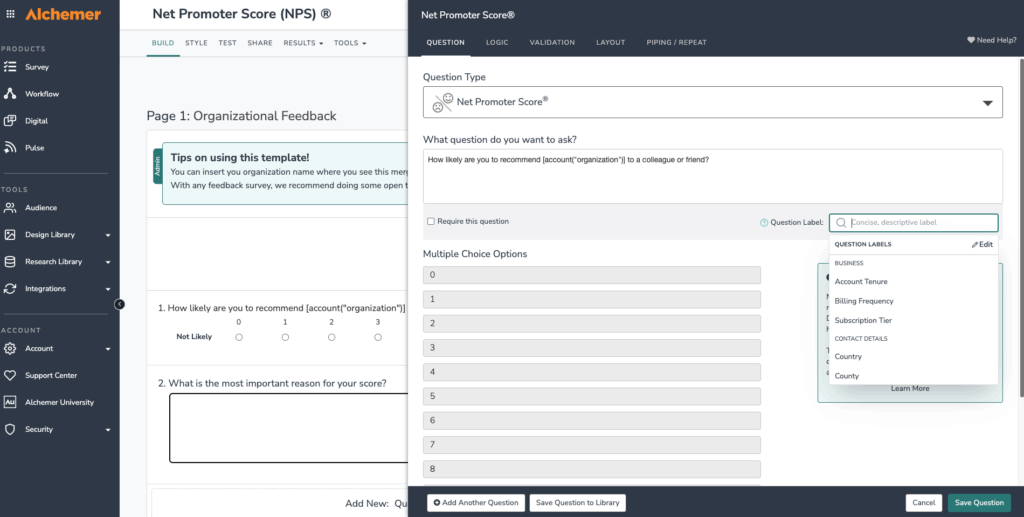The width and height of the screenshot is (1024, 517).
Task: Click the Survey icon in sidebar
Action: coord(10,67)
